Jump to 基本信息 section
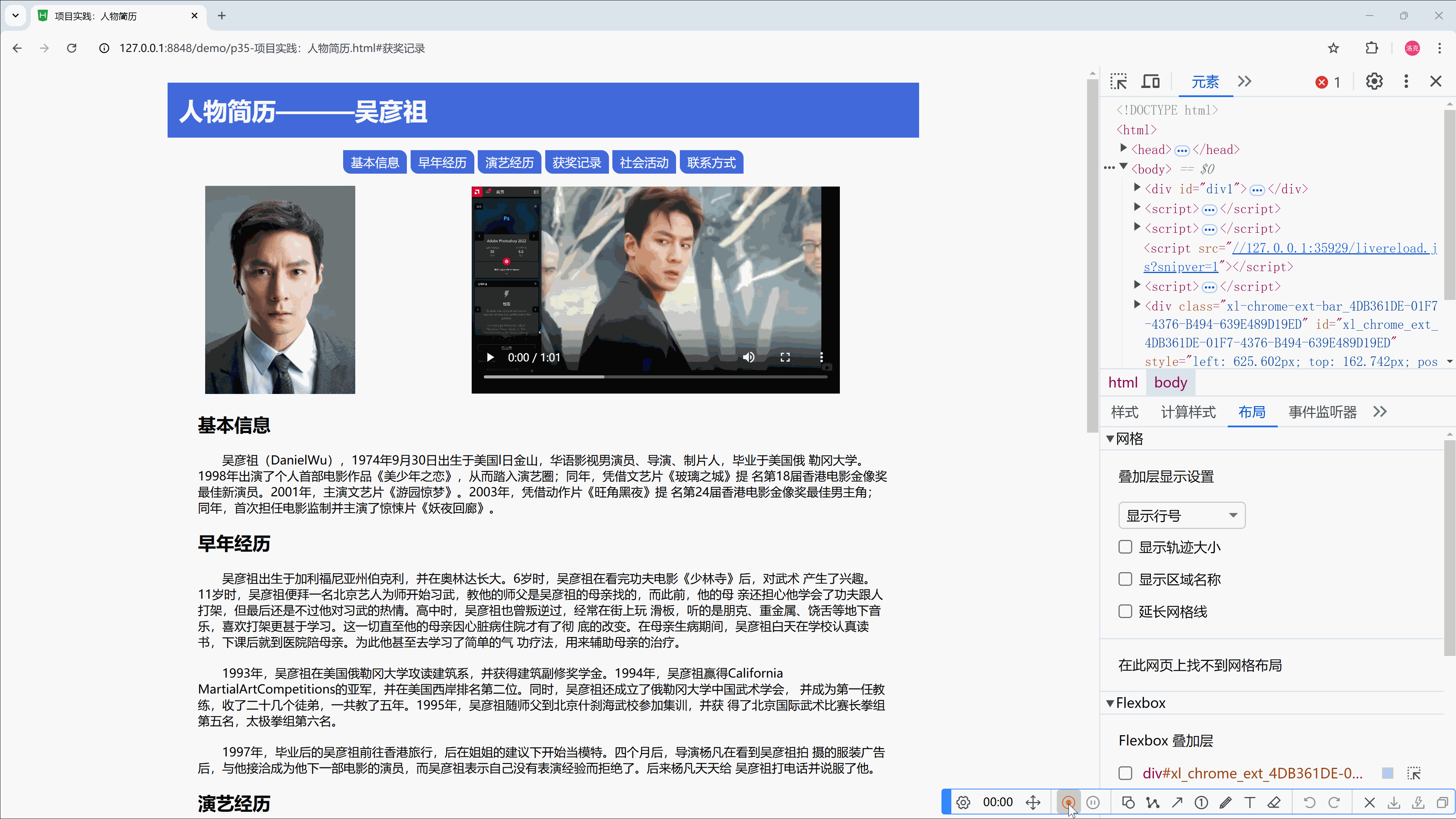The image size is (1456, 819). tap(375, 163)
